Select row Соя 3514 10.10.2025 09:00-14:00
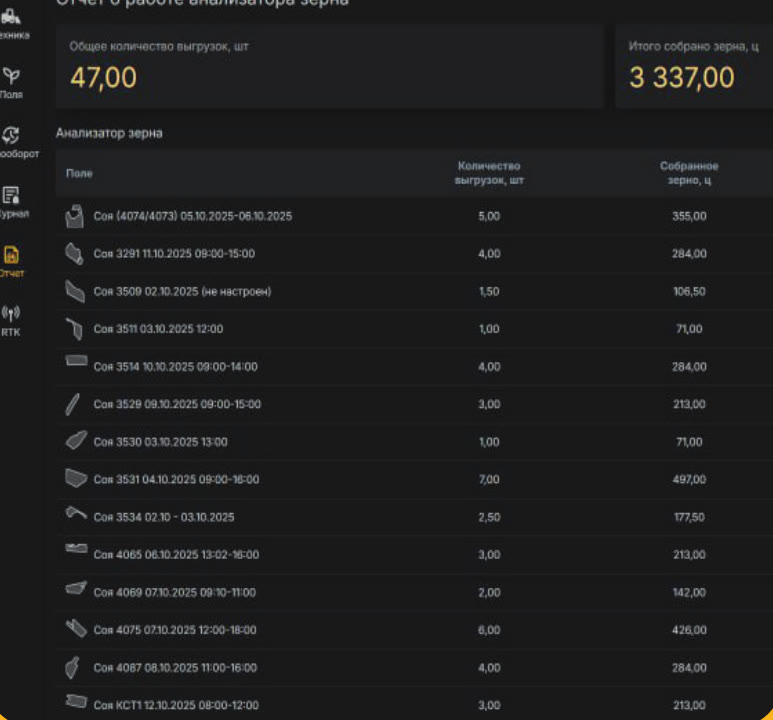Screen dimensions: 773x720 (414, 367)
